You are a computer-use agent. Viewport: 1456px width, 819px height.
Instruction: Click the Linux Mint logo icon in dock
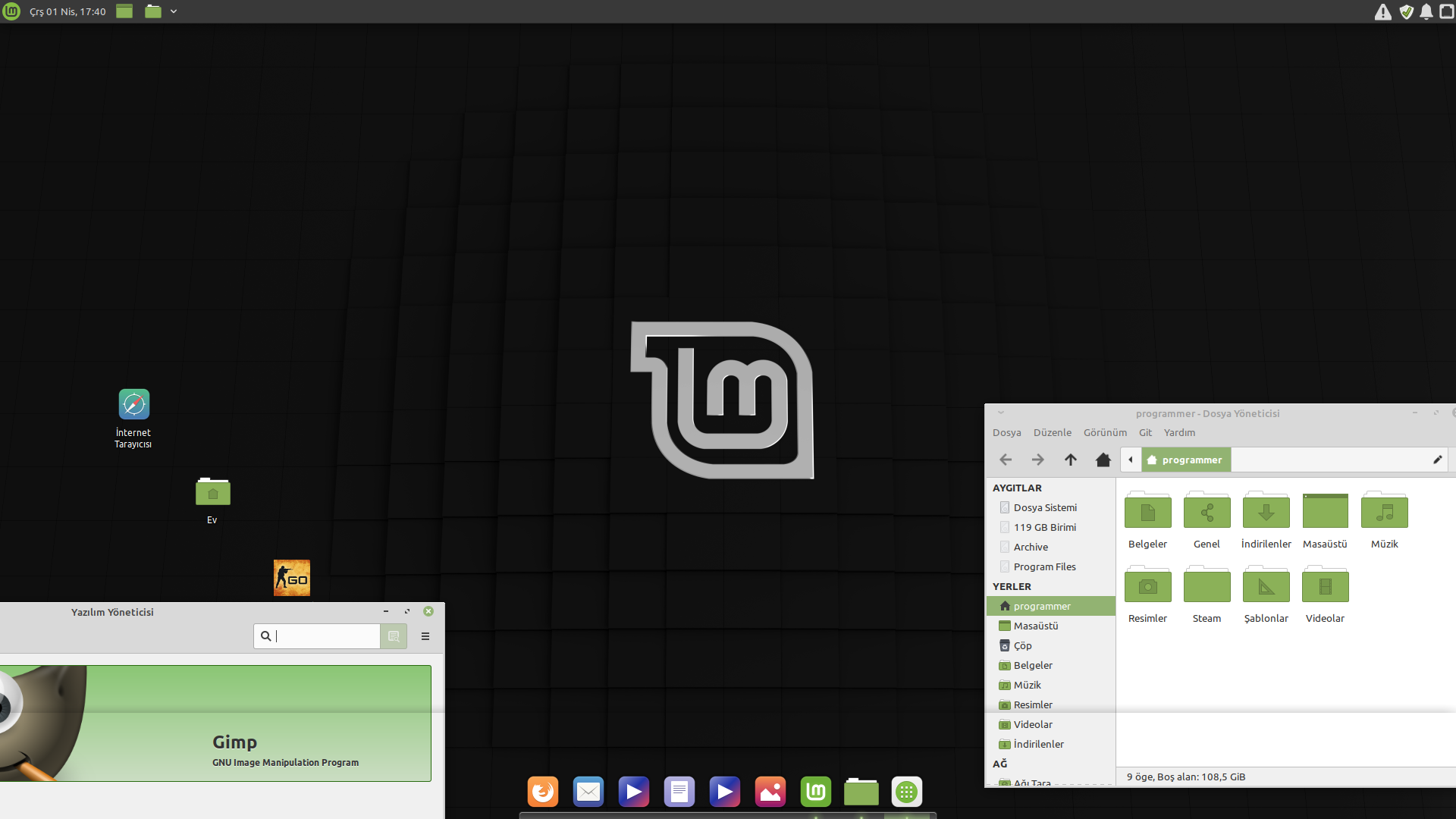pos(816,792)
